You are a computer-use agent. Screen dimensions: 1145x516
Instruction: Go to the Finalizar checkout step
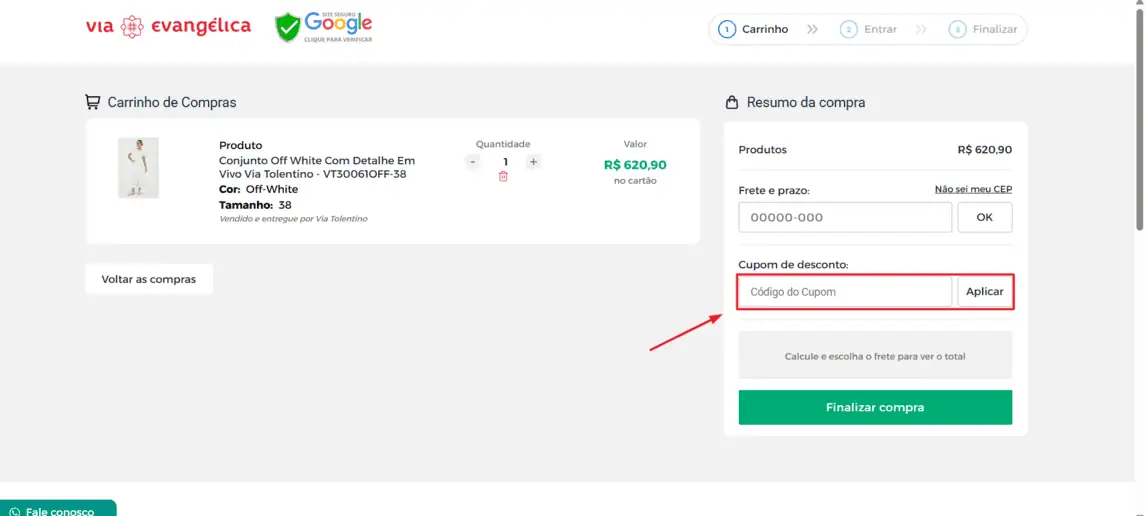[984, 29]
